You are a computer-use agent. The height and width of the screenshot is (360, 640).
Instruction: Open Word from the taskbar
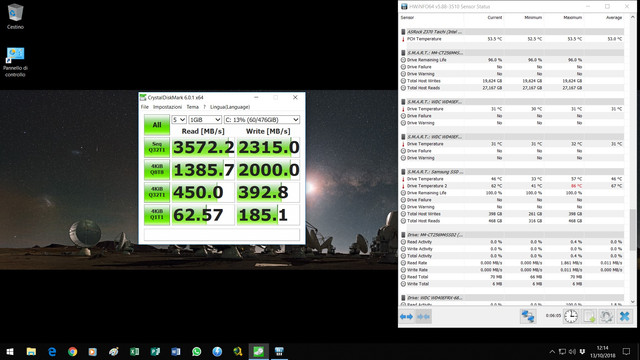click(x=176, y=351)
